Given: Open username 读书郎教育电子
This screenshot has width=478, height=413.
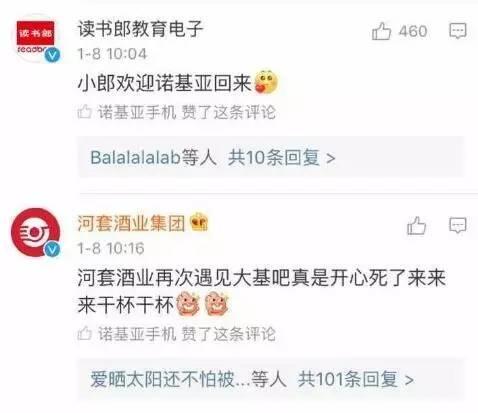Looking at the screenshot, I should [140, 28].
